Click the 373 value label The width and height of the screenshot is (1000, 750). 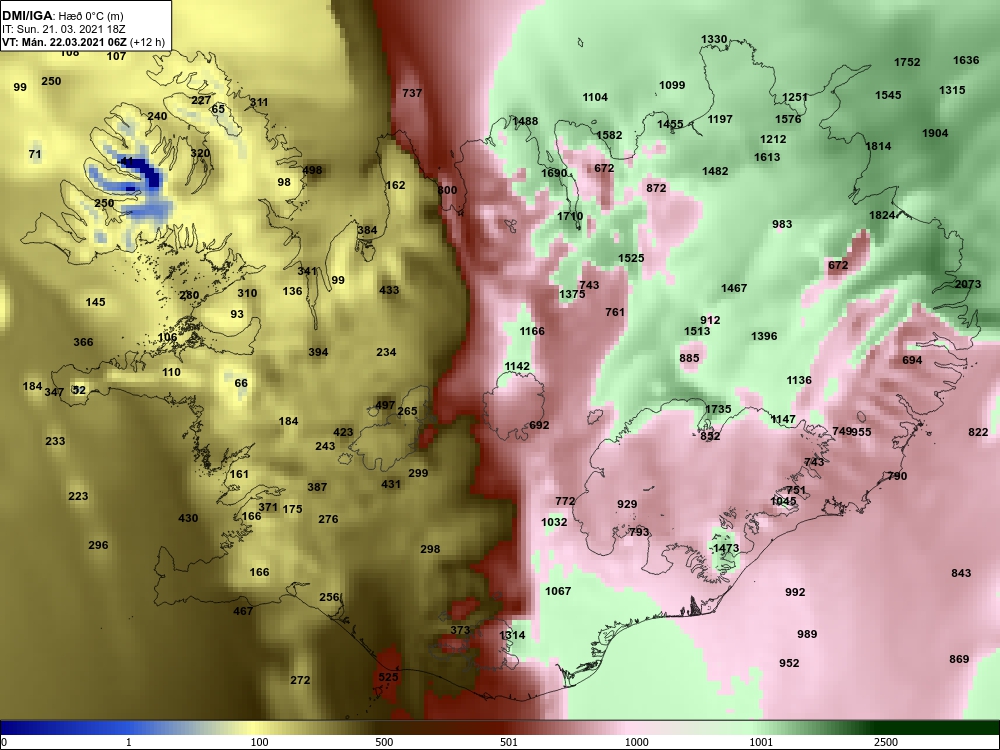pos(460,630)
